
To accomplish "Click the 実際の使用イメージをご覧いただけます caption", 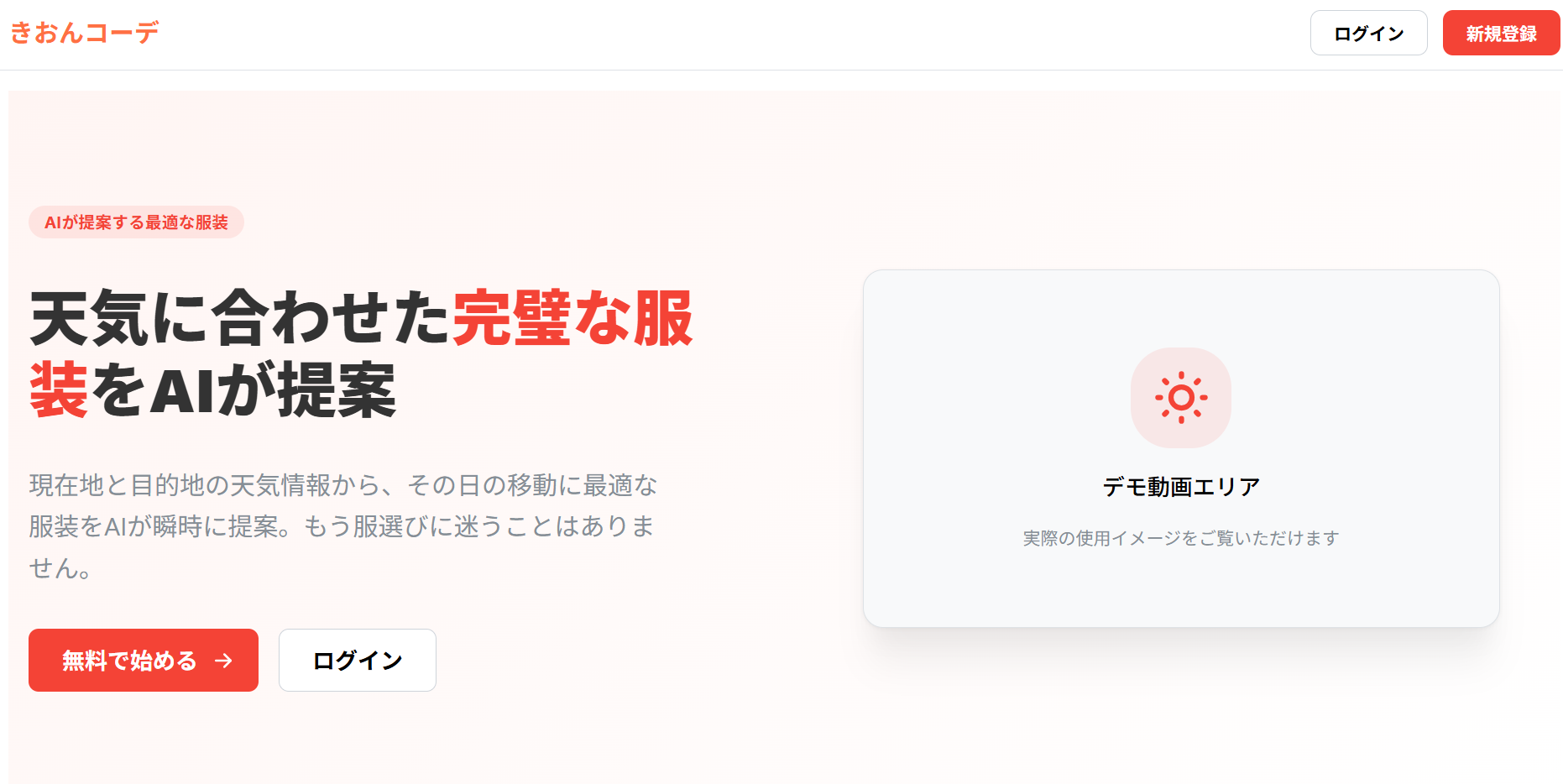I will pos(1181,538).
